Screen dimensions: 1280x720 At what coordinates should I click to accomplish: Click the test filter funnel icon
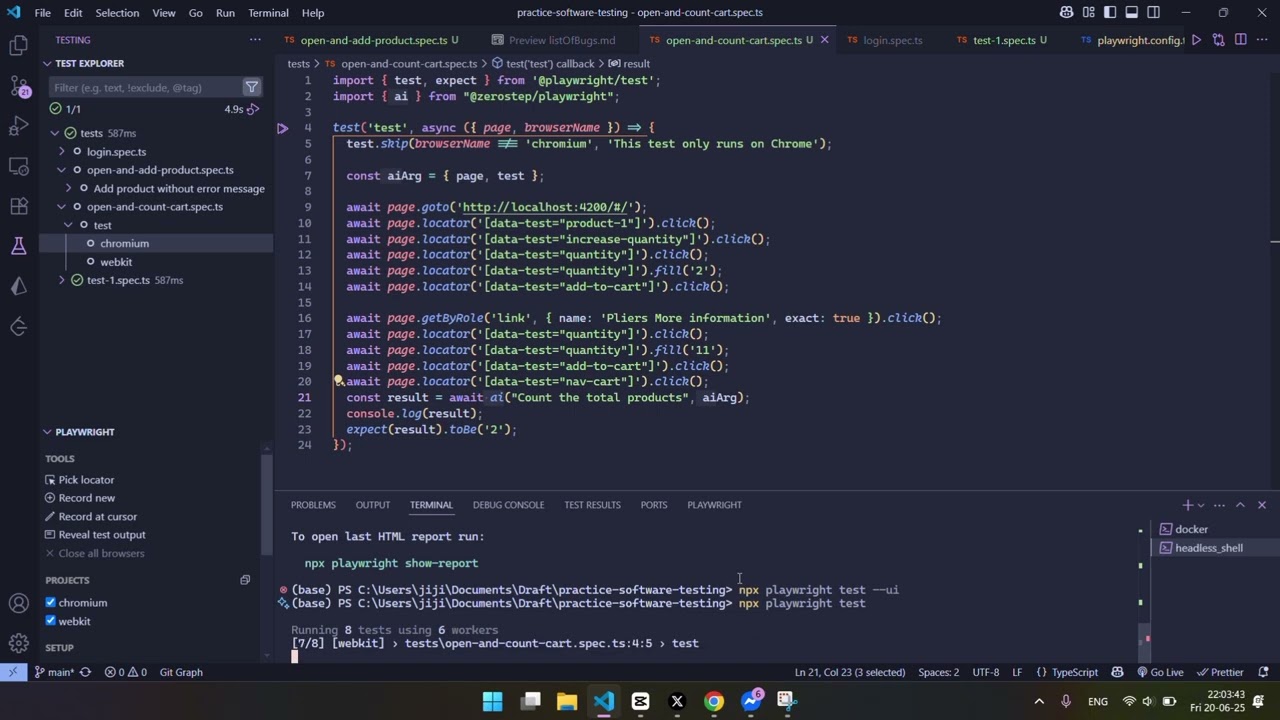tap(252, 87)
